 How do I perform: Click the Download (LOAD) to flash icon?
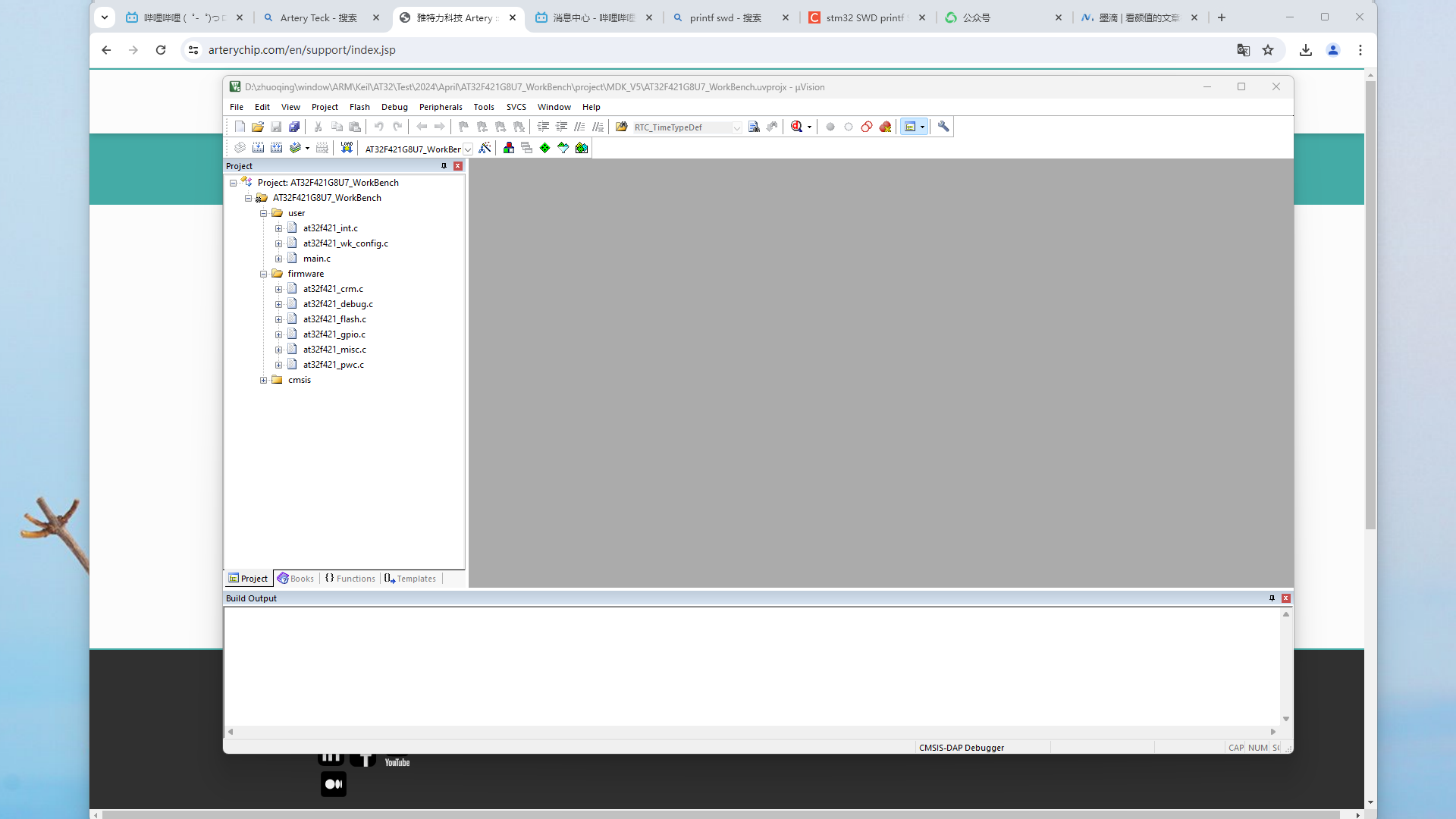click(347, 148)
